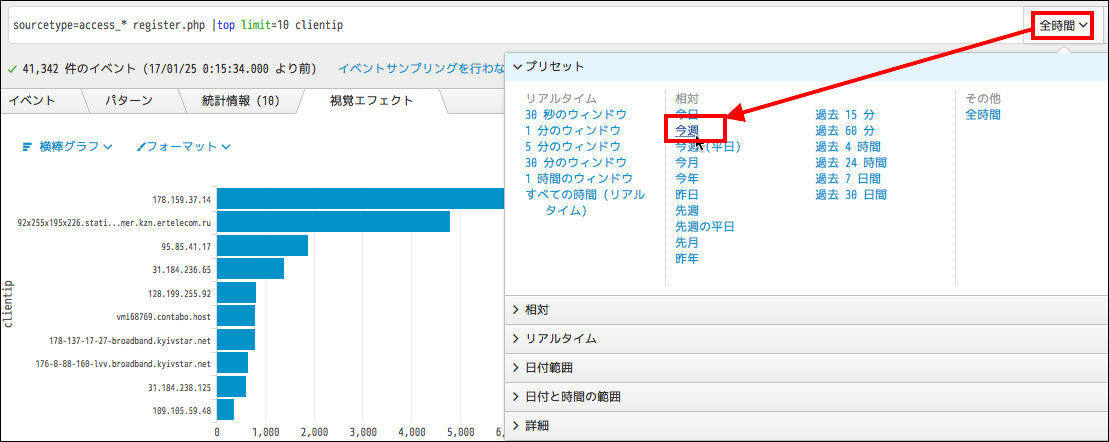The image size is (1109, 442).
Task: Choose 昨日 from relative presets
Action: (687, 194)
